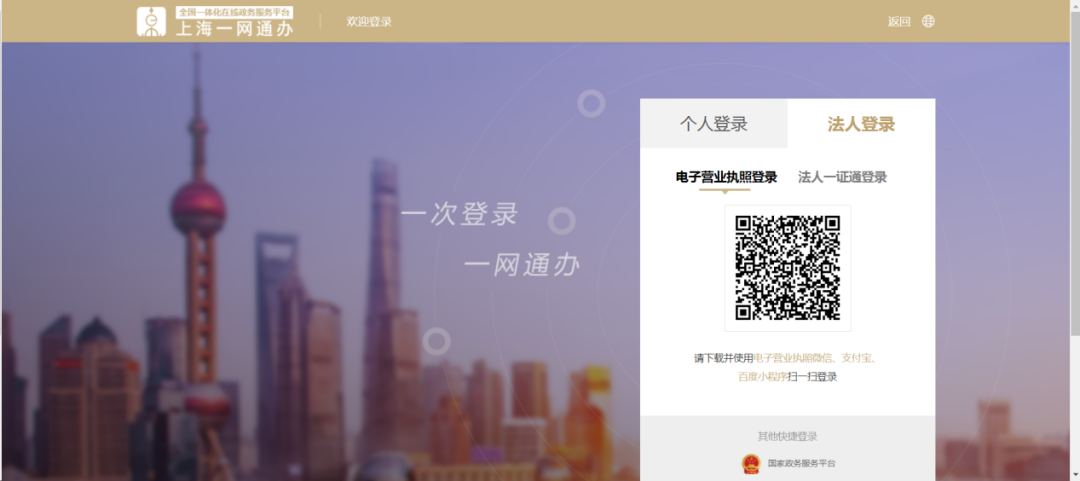Open the 电子营业执照微信 link

(x=794, y=358)
